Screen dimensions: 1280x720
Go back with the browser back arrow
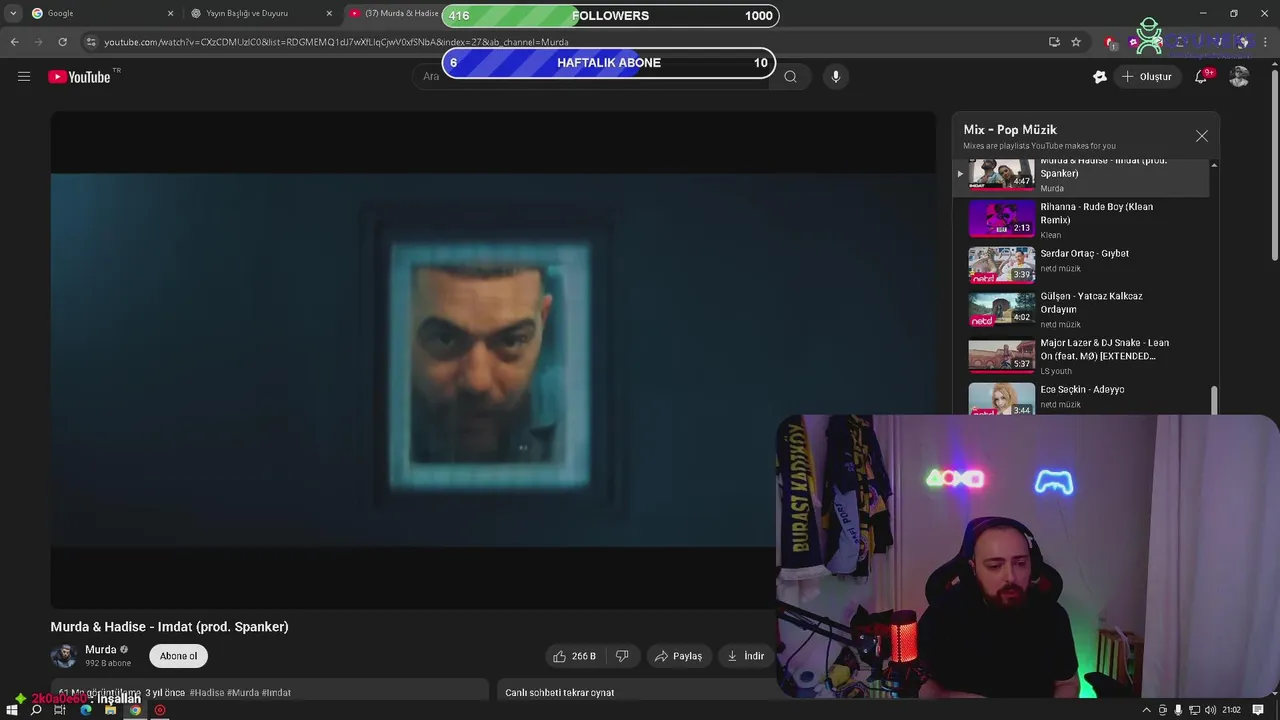coord(14,42)
